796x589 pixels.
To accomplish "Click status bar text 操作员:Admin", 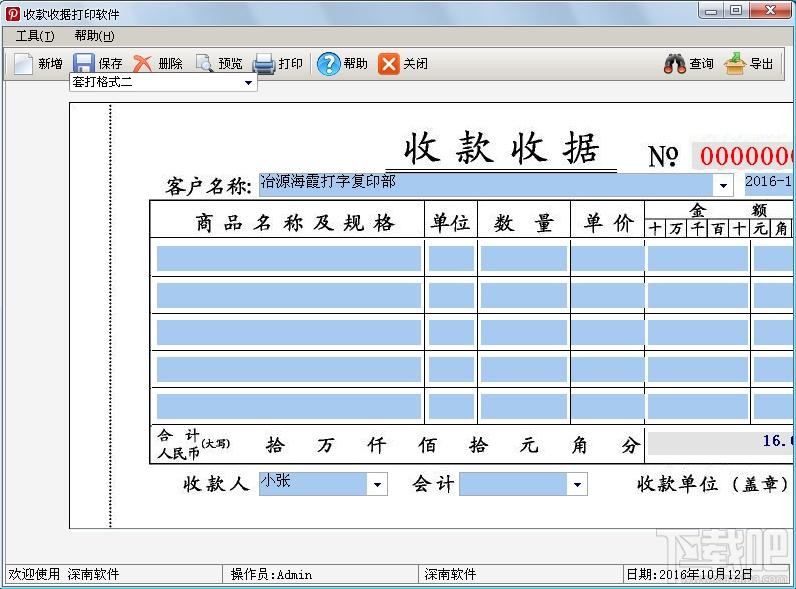I will click(x=271, y=574).
